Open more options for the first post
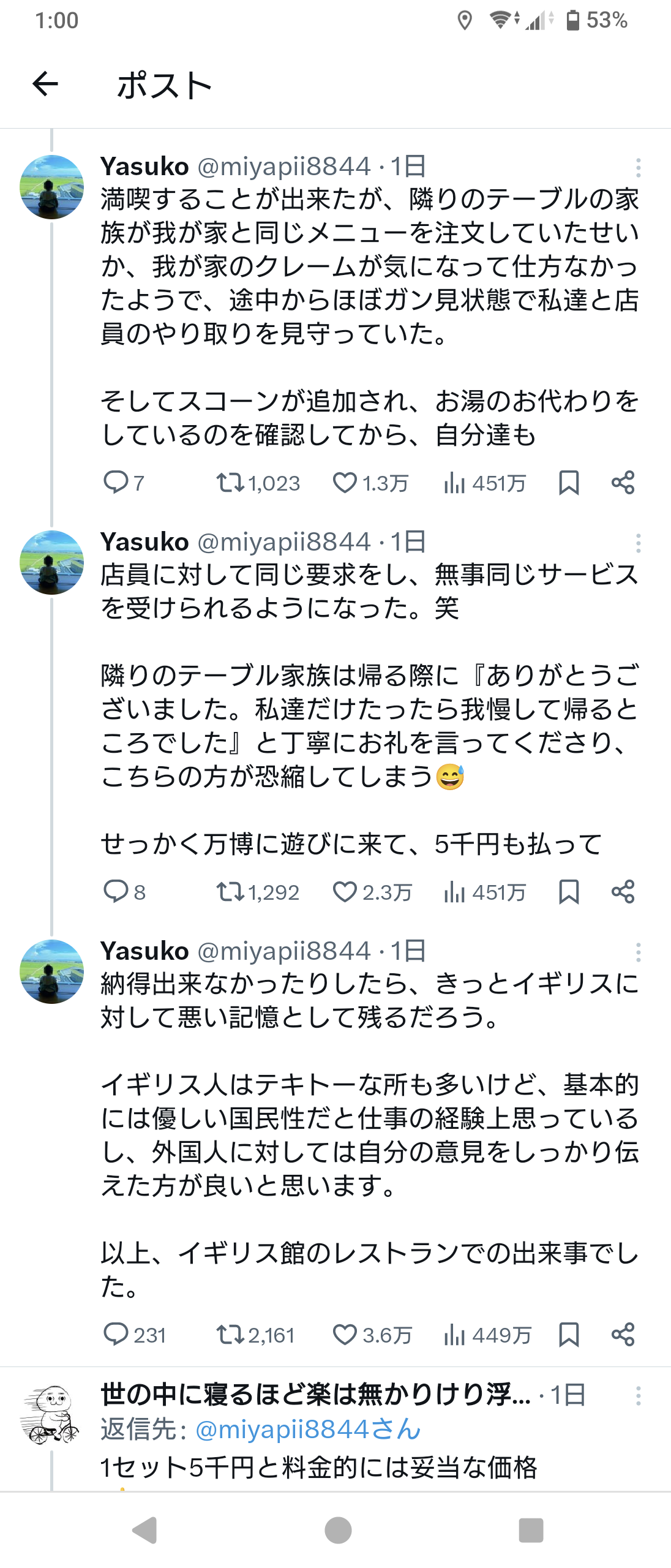The width and height of the screenshot is (671, 1568). coord(638,167)
